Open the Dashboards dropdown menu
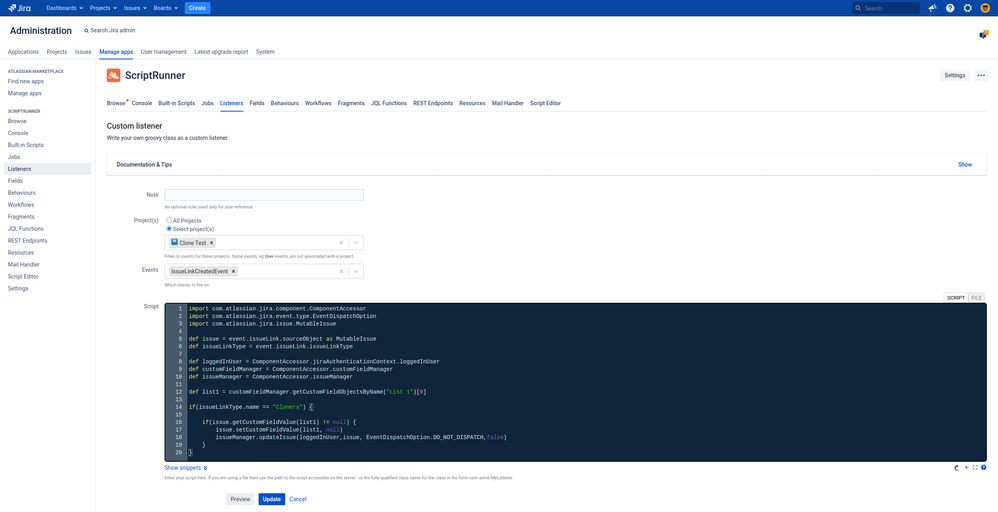Viewport: 998px width, 512px height. [x=64, y=8]
